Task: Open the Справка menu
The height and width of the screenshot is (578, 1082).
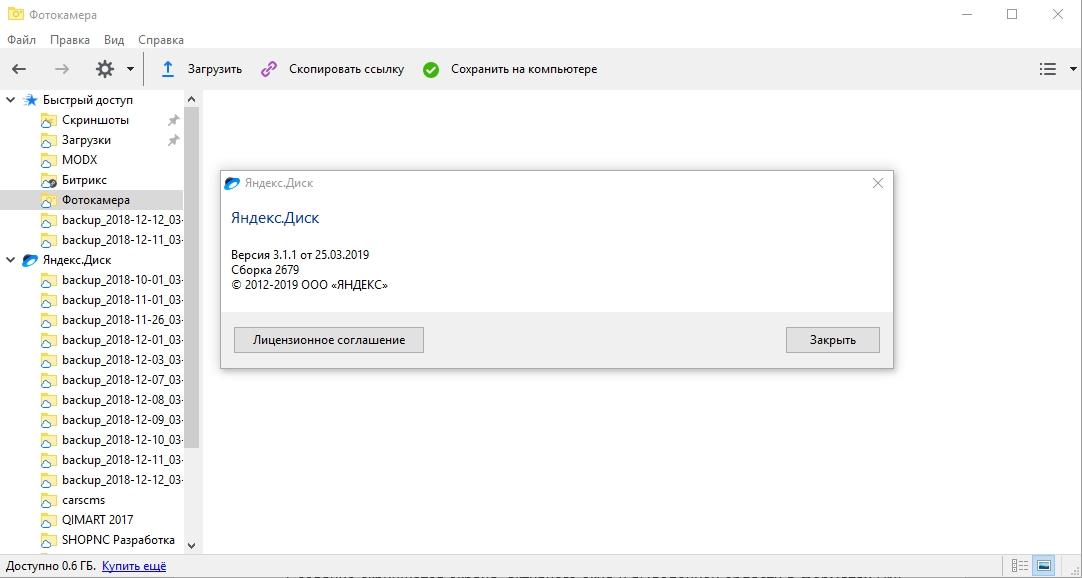Action: click(x=161, y=40)
